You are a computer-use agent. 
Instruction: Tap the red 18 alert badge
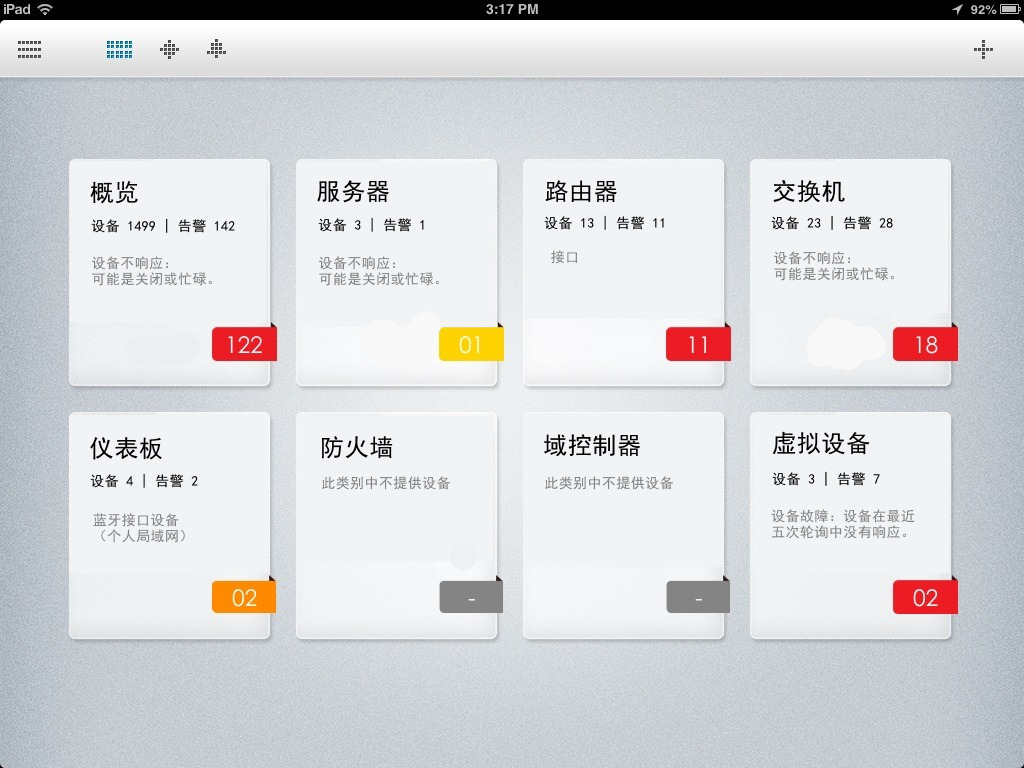point(925,344)
